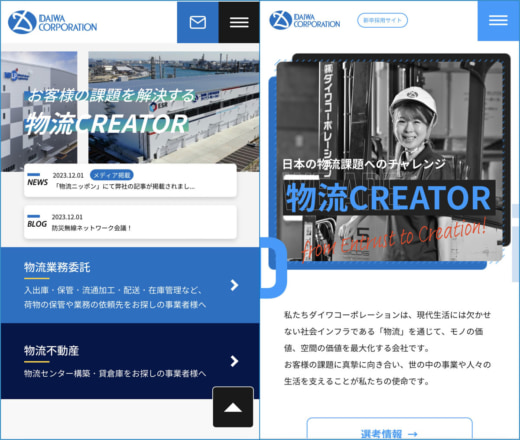Click the warehouse aerial hero image

point(174,107)
